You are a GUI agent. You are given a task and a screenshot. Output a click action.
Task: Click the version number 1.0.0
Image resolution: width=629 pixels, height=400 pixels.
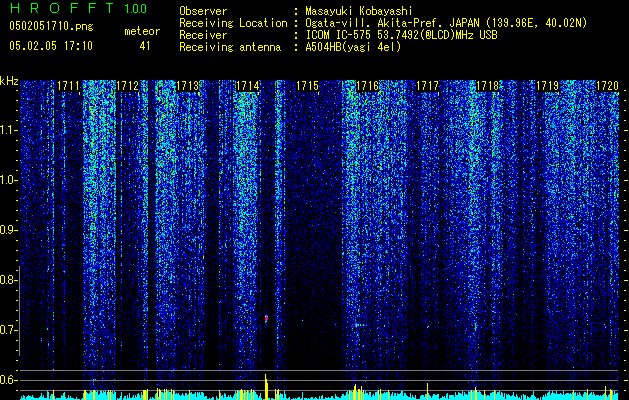(135, 8)
